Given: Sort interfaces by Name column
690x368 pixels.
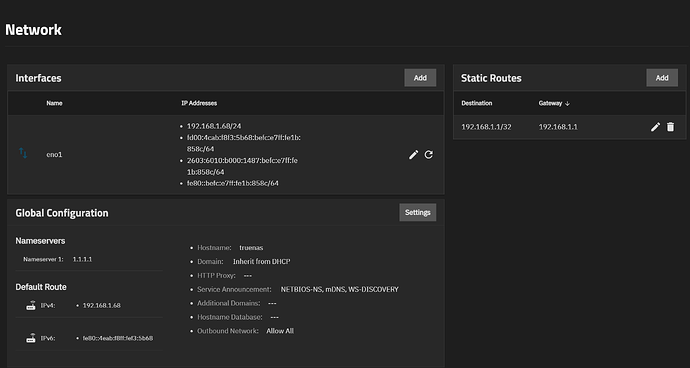Looking at the screenshot, I should 55,103.
